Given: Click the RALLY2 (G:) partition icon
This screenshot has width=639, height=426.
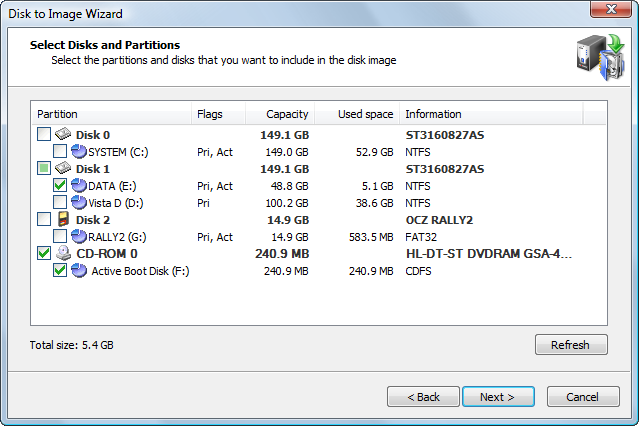Looking at the screenshot, I should click(x=79, y=237).
